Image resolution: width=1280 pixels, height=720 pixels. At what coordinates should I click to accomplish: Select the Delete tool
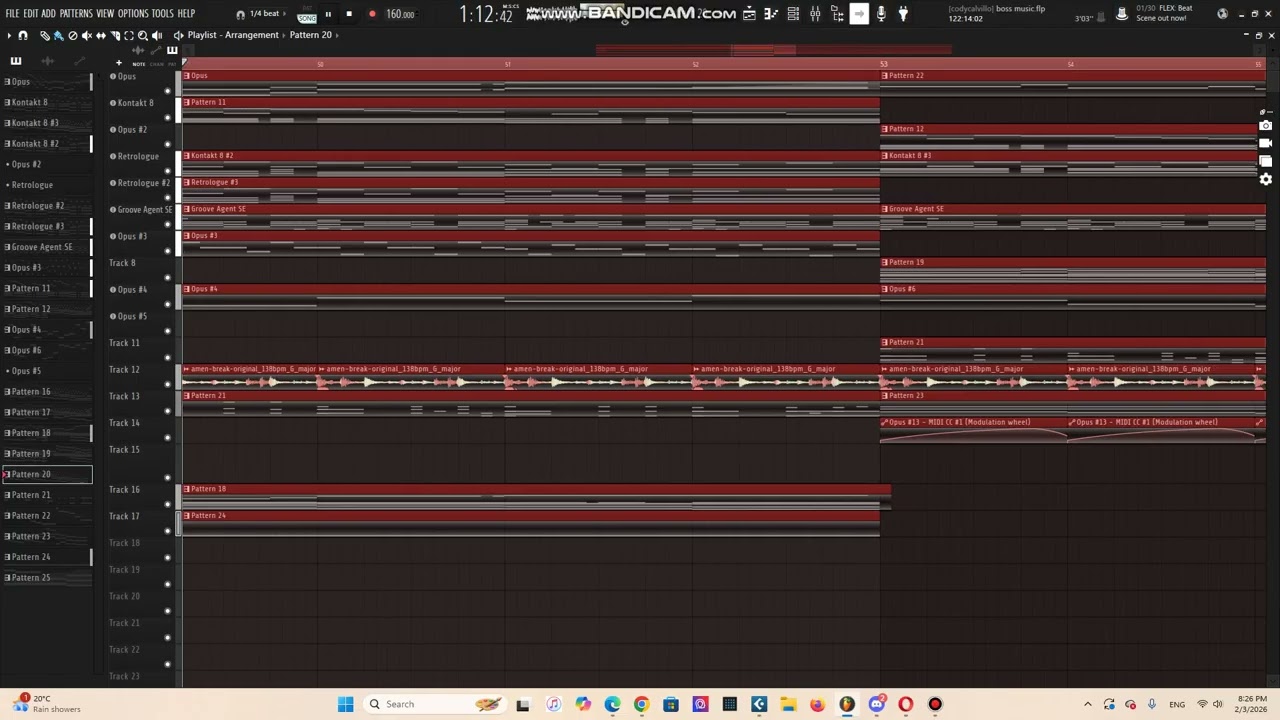coord(72,35)
